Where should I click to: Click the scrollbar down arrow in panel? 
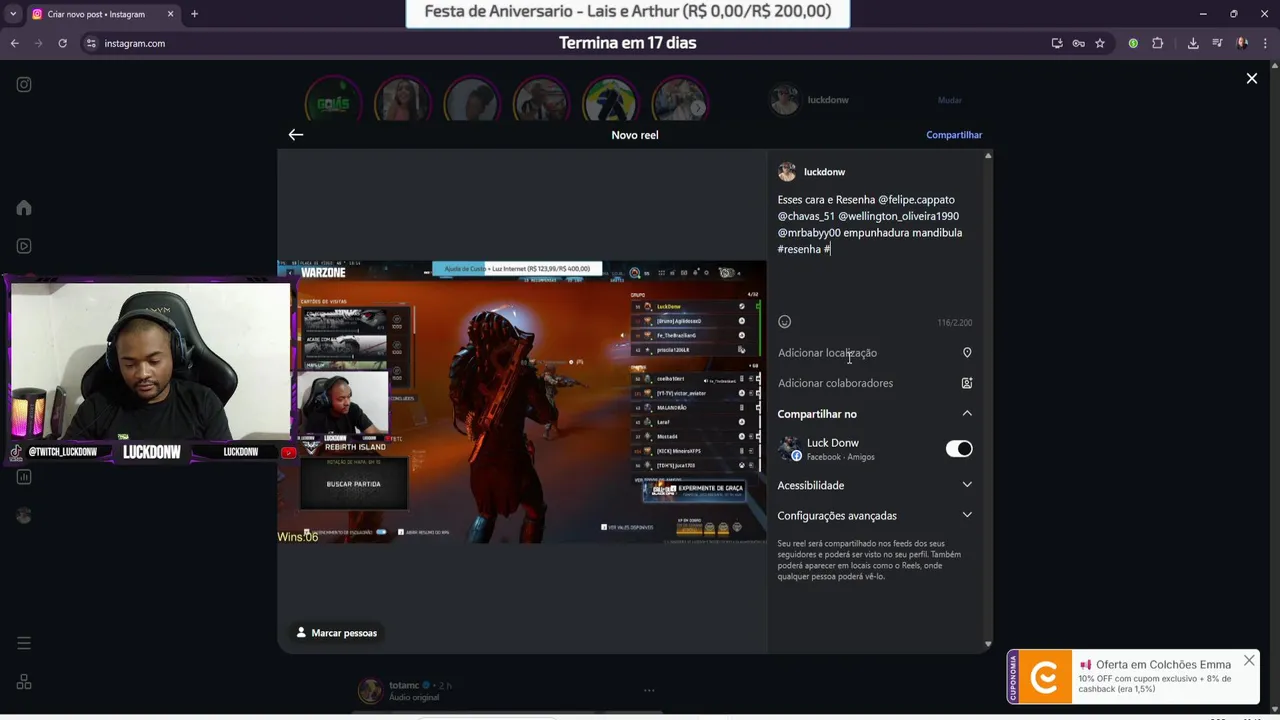point(988,645)
